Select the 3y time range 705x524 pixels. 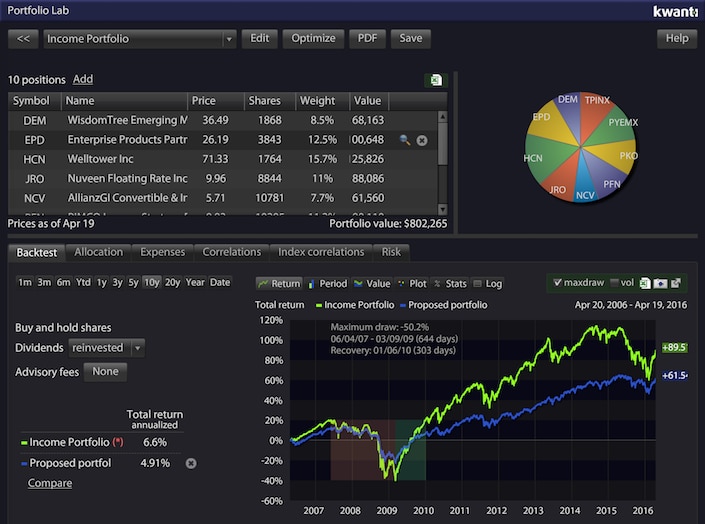coord(117,282)
